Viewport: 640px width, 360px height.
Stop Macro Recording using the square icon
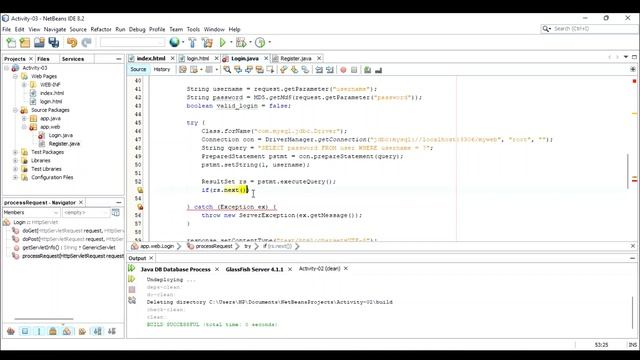coord(354,70)
